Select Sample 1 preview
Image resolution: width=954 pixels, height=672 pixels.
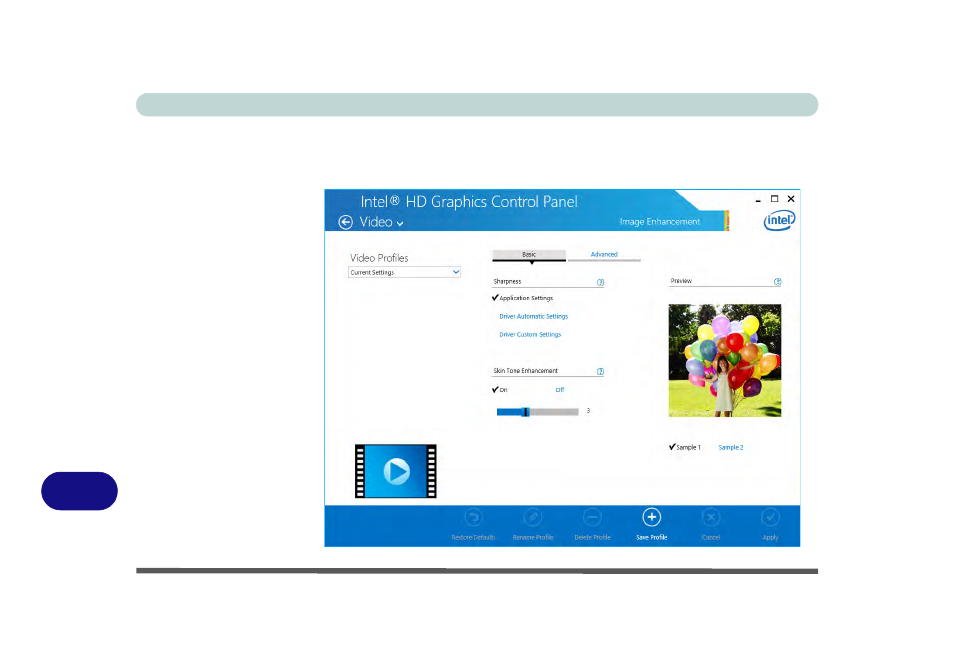[x=685, y=447]
